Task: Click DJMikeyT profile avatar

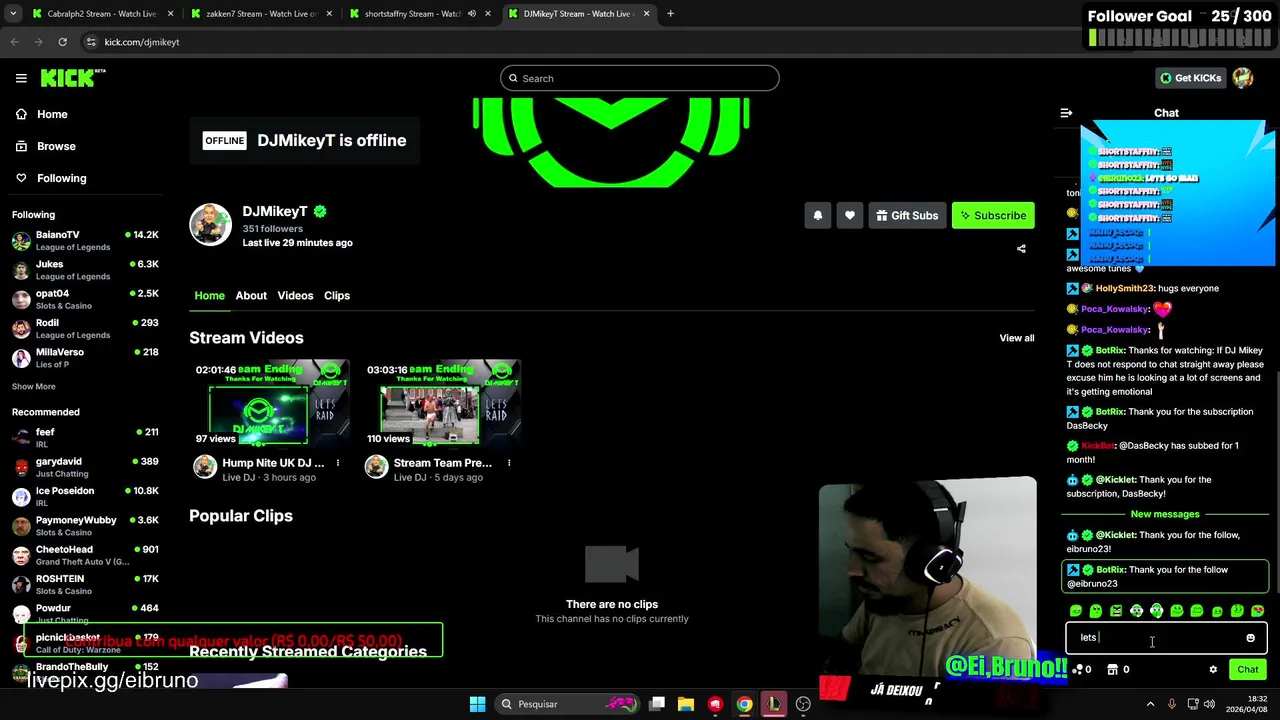Action: (210, 225)
